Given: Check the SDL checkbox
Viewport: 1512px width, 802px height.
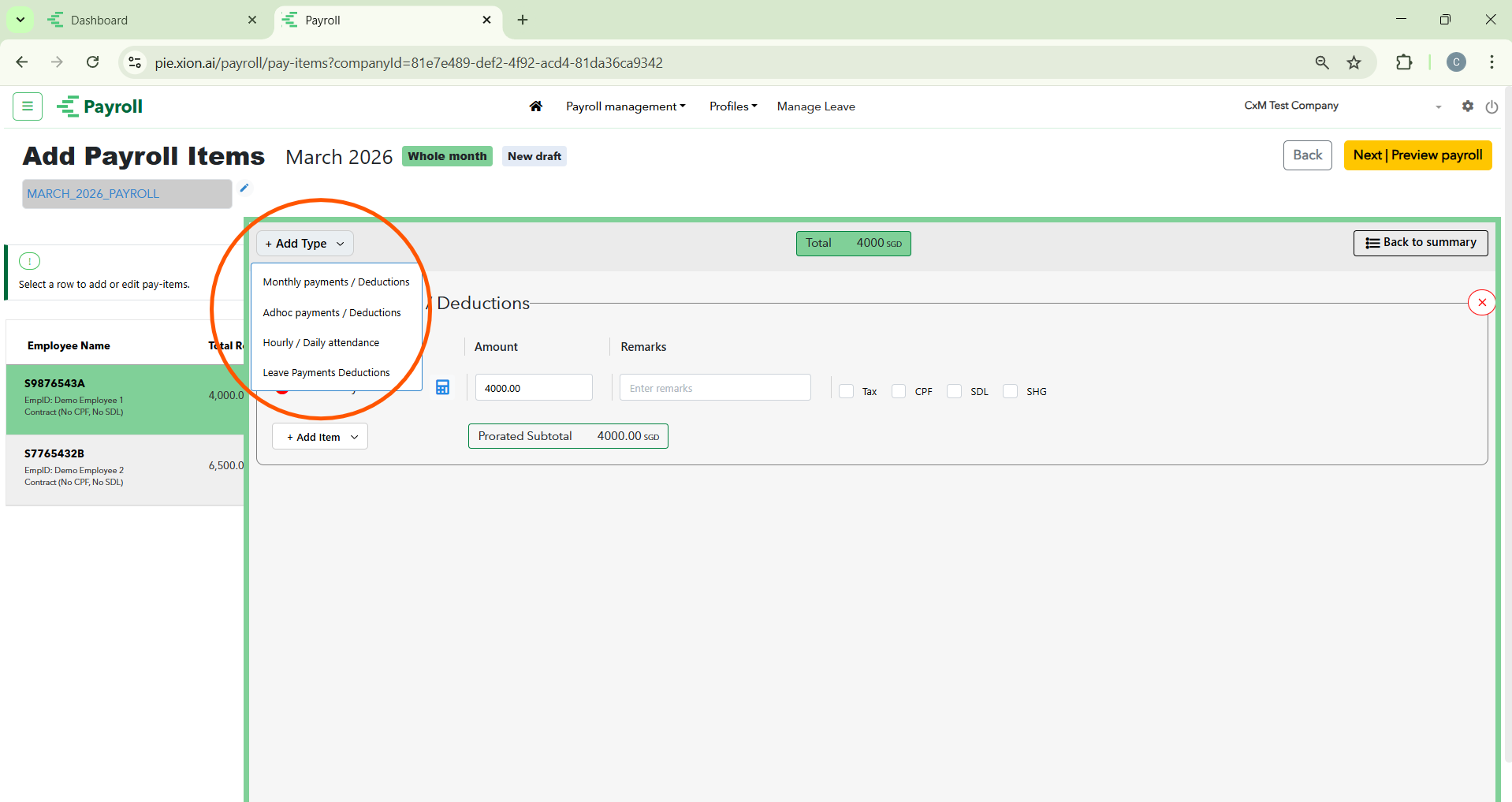Looking at the screenshot, I should (955, 391).
